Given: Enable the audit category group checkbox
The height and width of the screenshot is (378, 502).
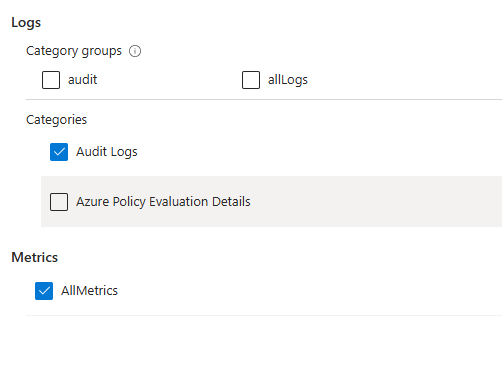Looking at the screenshot, I should [x=51, y=80].
